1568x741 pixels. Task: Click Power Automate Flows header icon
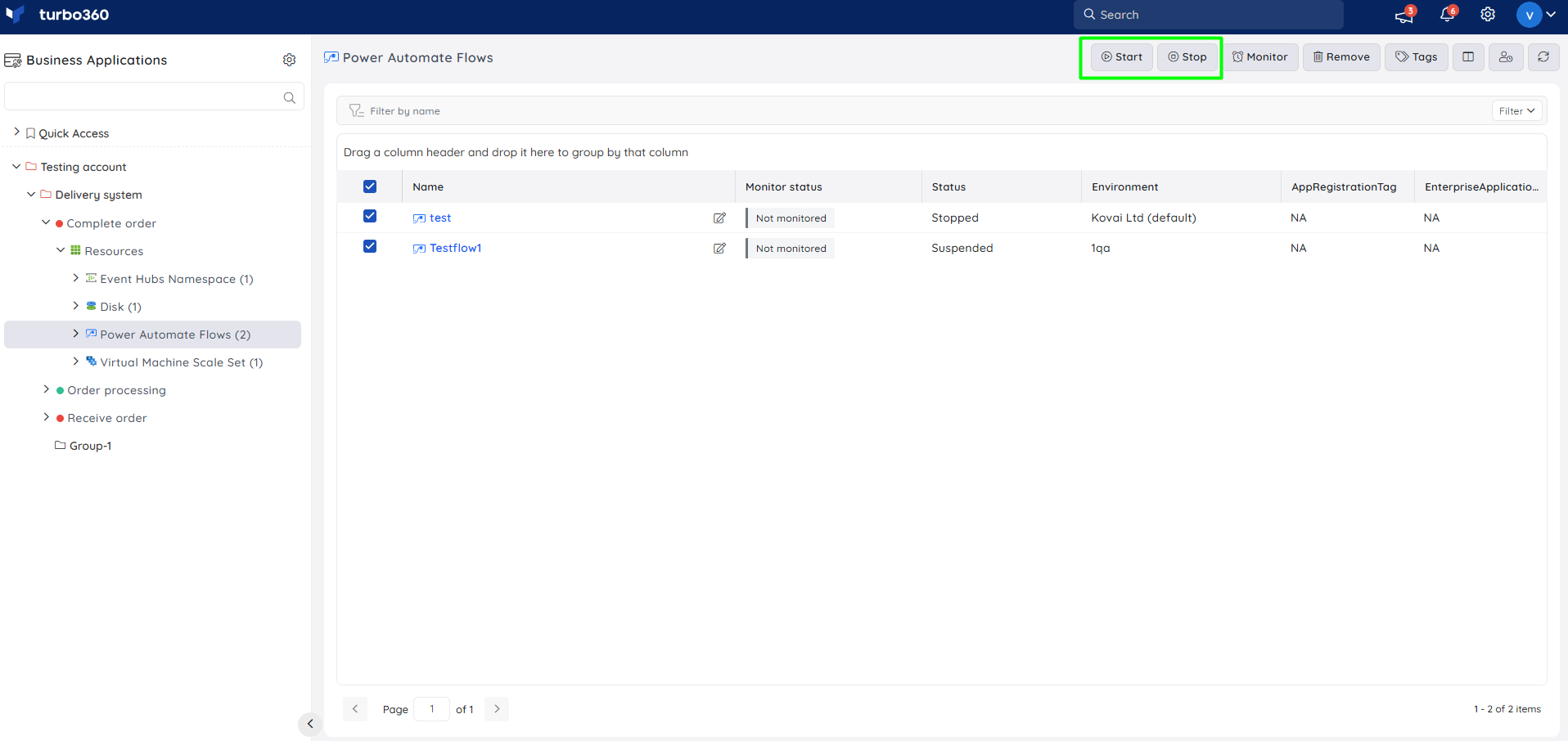tap(331, 57)
